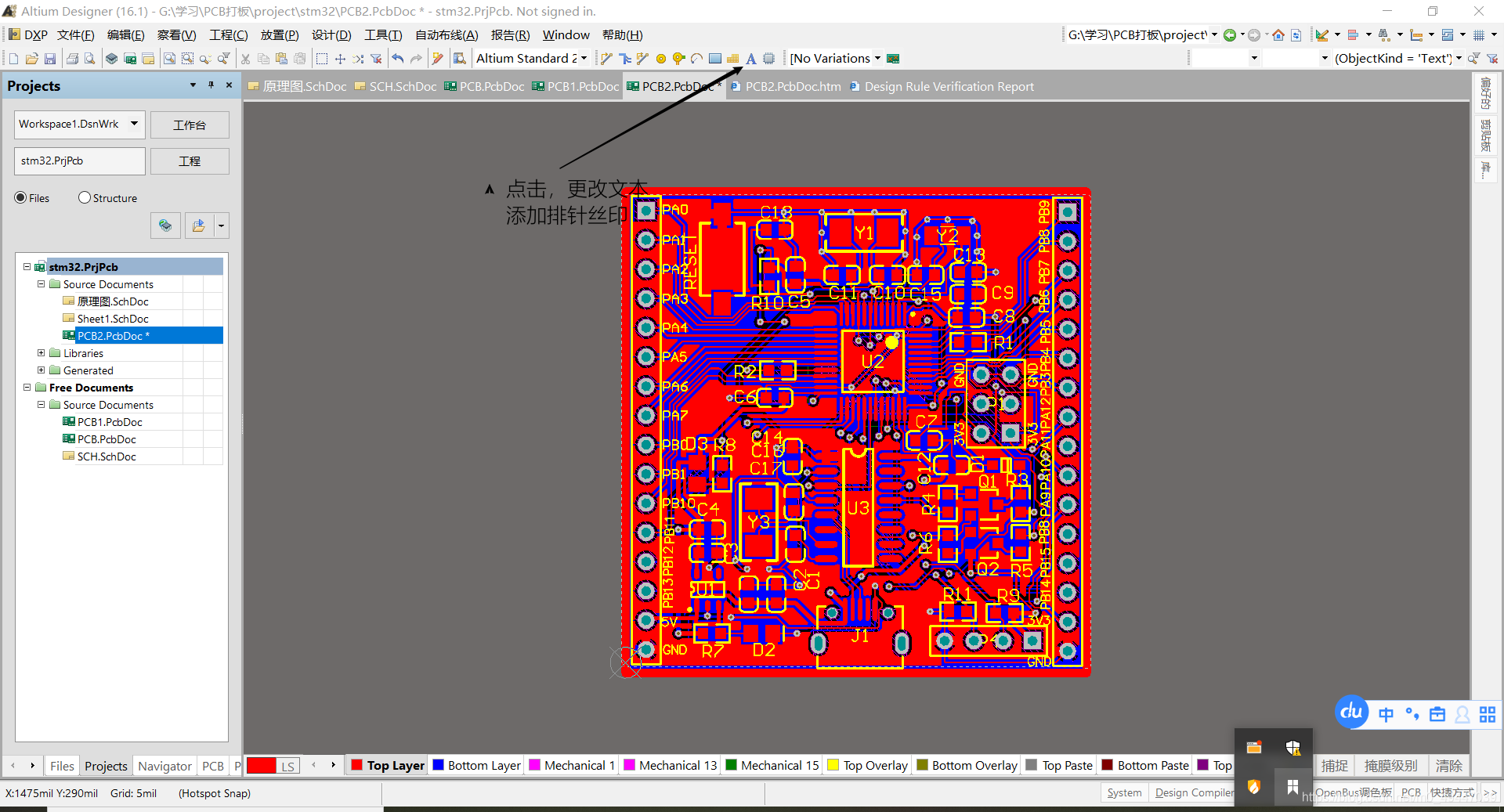Image resolution: width=1504 pixels, height=812 pixels.
Task: Collapse the stm32.PrjPcb project node
Action: (27, 267)
